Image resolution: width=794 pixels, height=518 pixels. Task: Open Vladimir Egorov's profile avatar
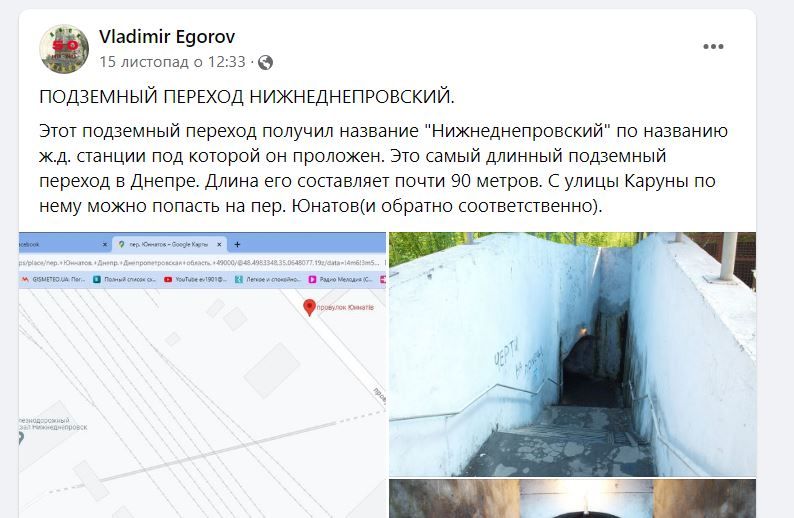coord(64,49)
